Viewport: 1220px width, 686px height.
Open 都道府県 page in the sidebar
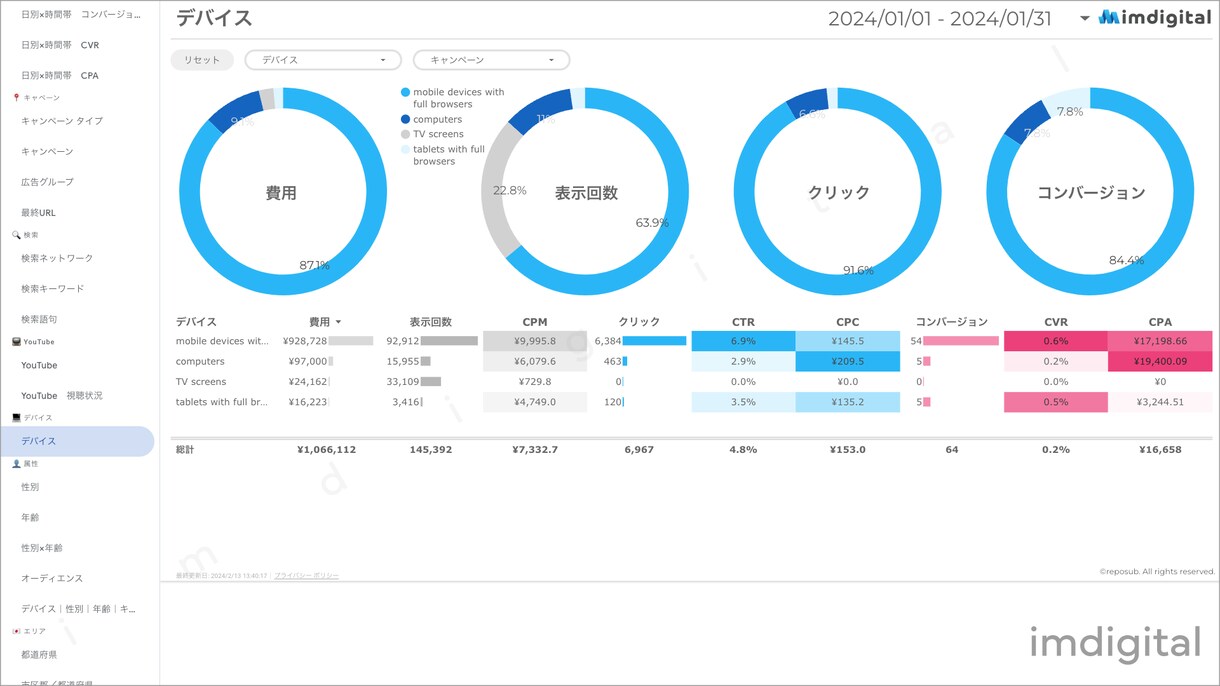[39, 655]
